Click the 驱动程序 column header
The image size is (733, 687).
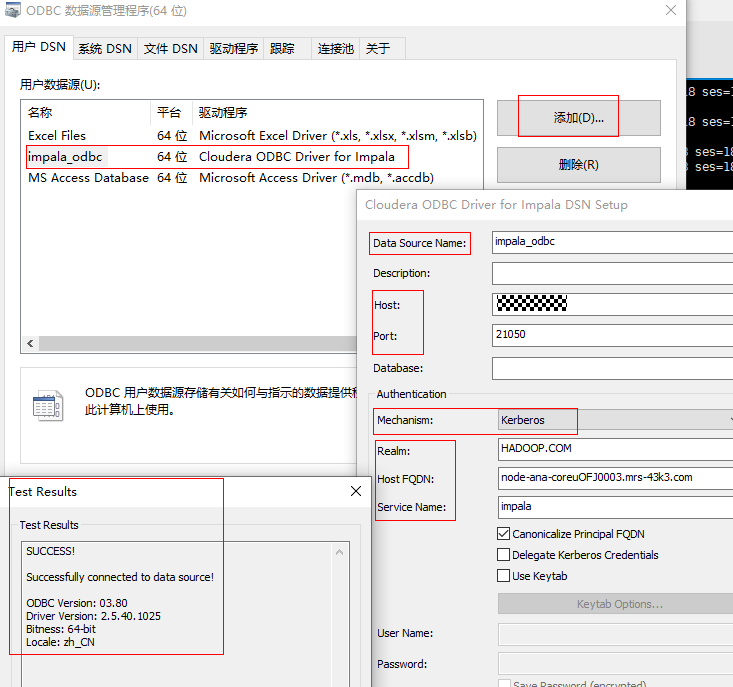click(x=338, y=112)
